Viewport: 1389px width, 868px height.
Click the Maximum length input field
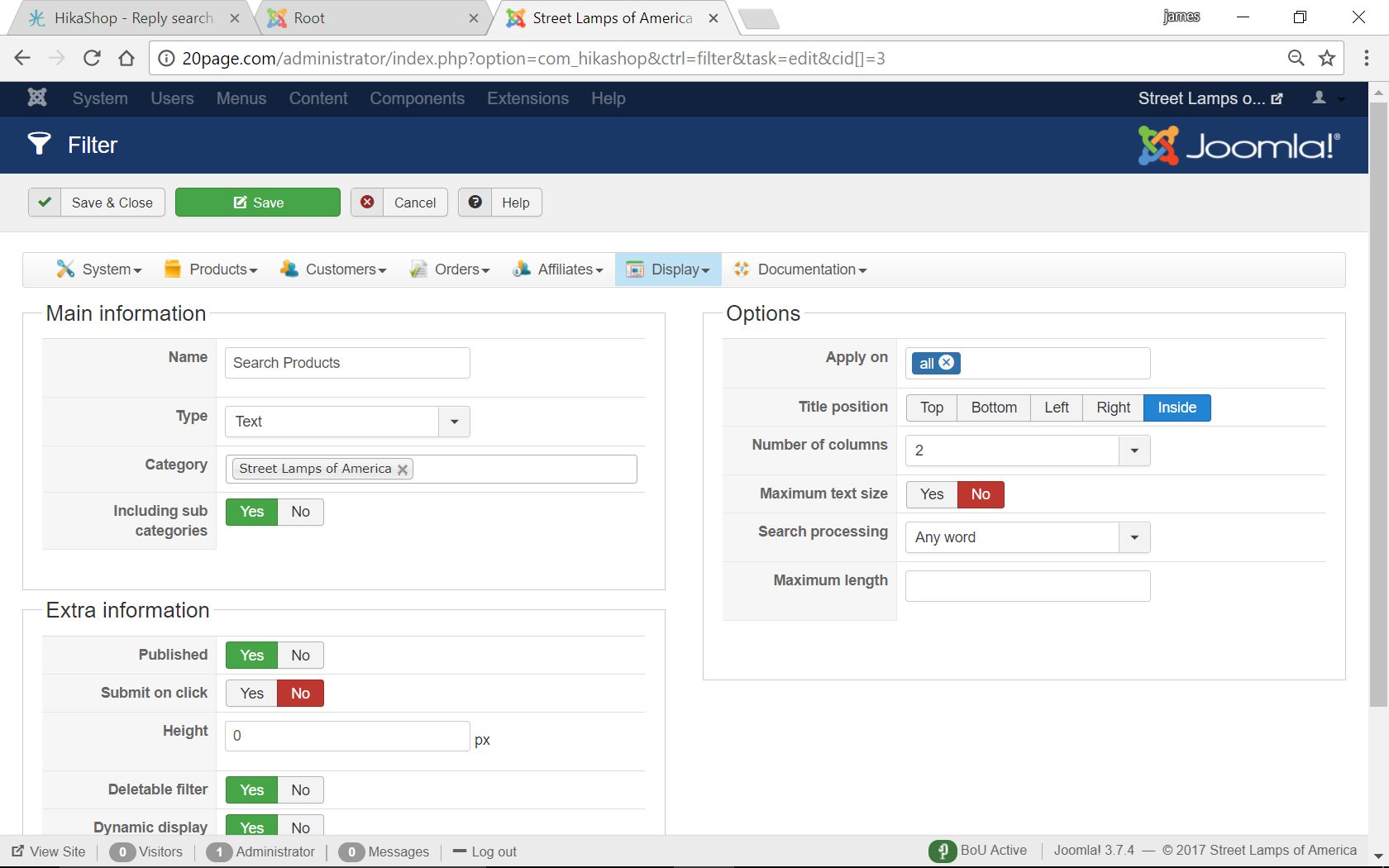[x=1028, y=586]
